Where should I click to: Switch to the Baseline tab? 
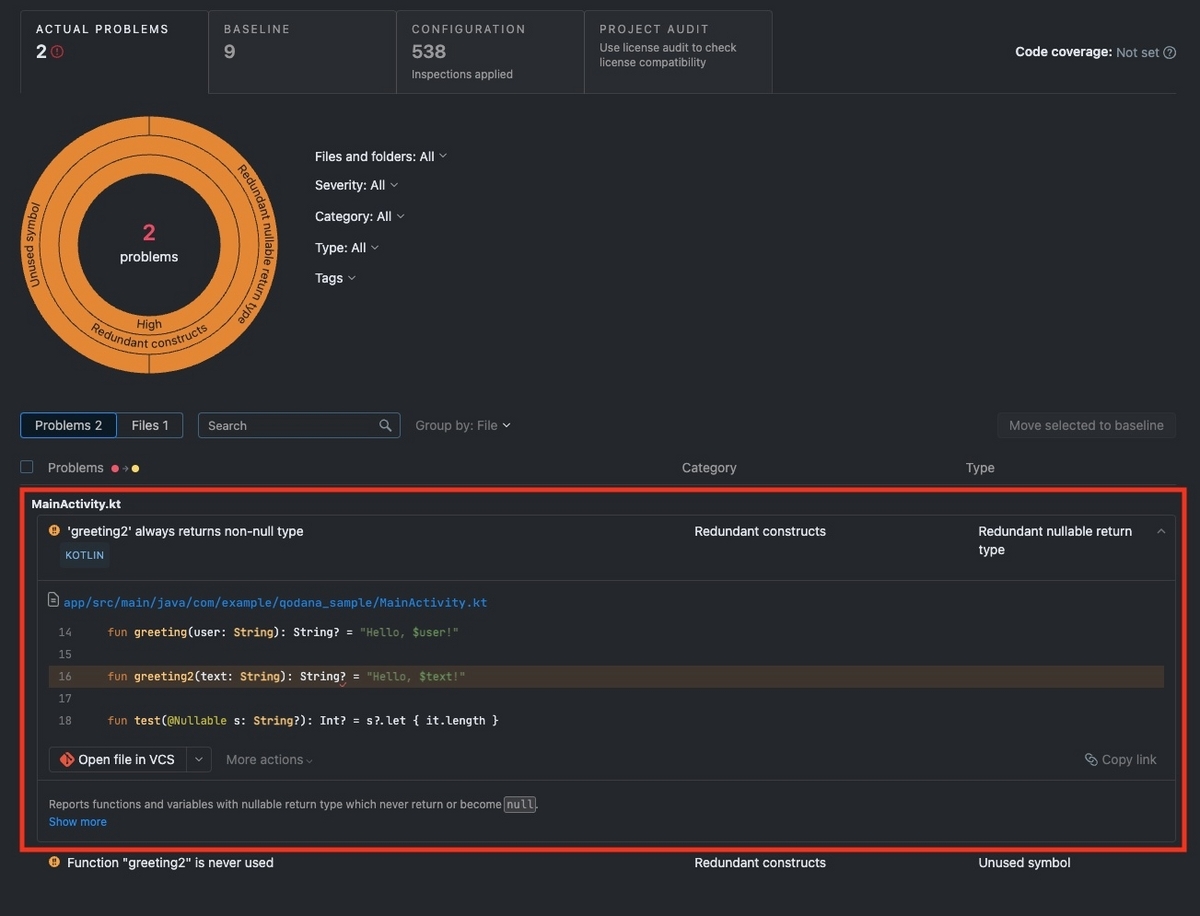coord(302,52)
